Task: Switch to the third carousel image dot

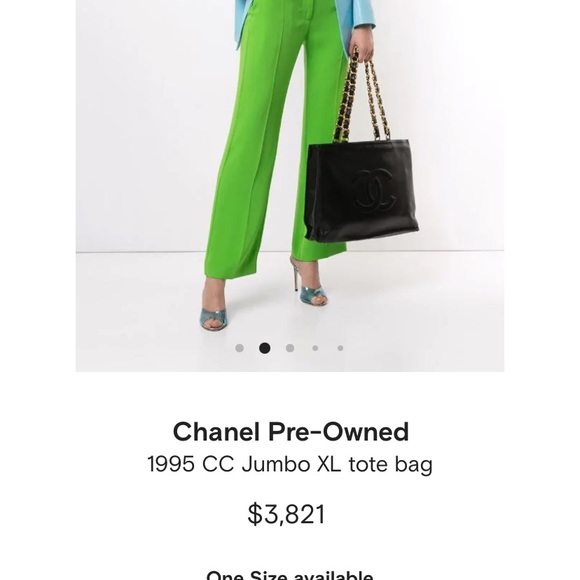Action: (290, 348)
